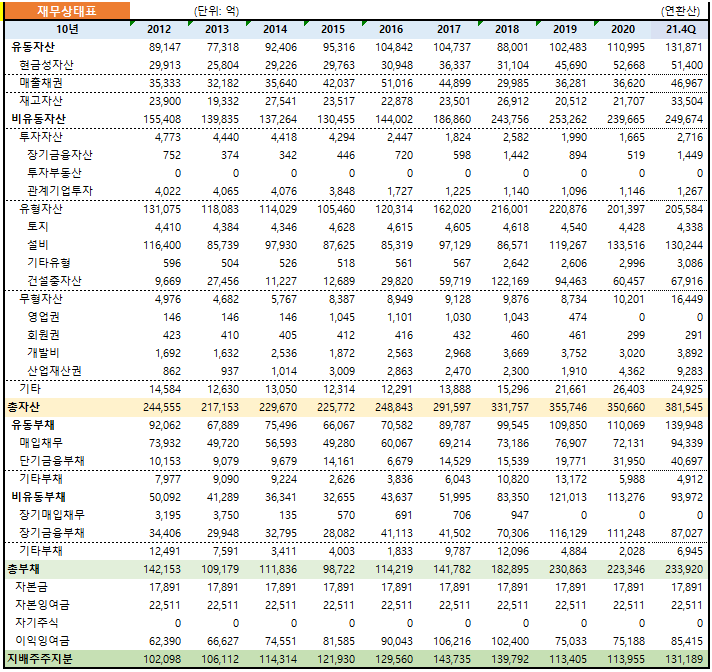Click the 2020 무형자산 value 10,201

629,299
